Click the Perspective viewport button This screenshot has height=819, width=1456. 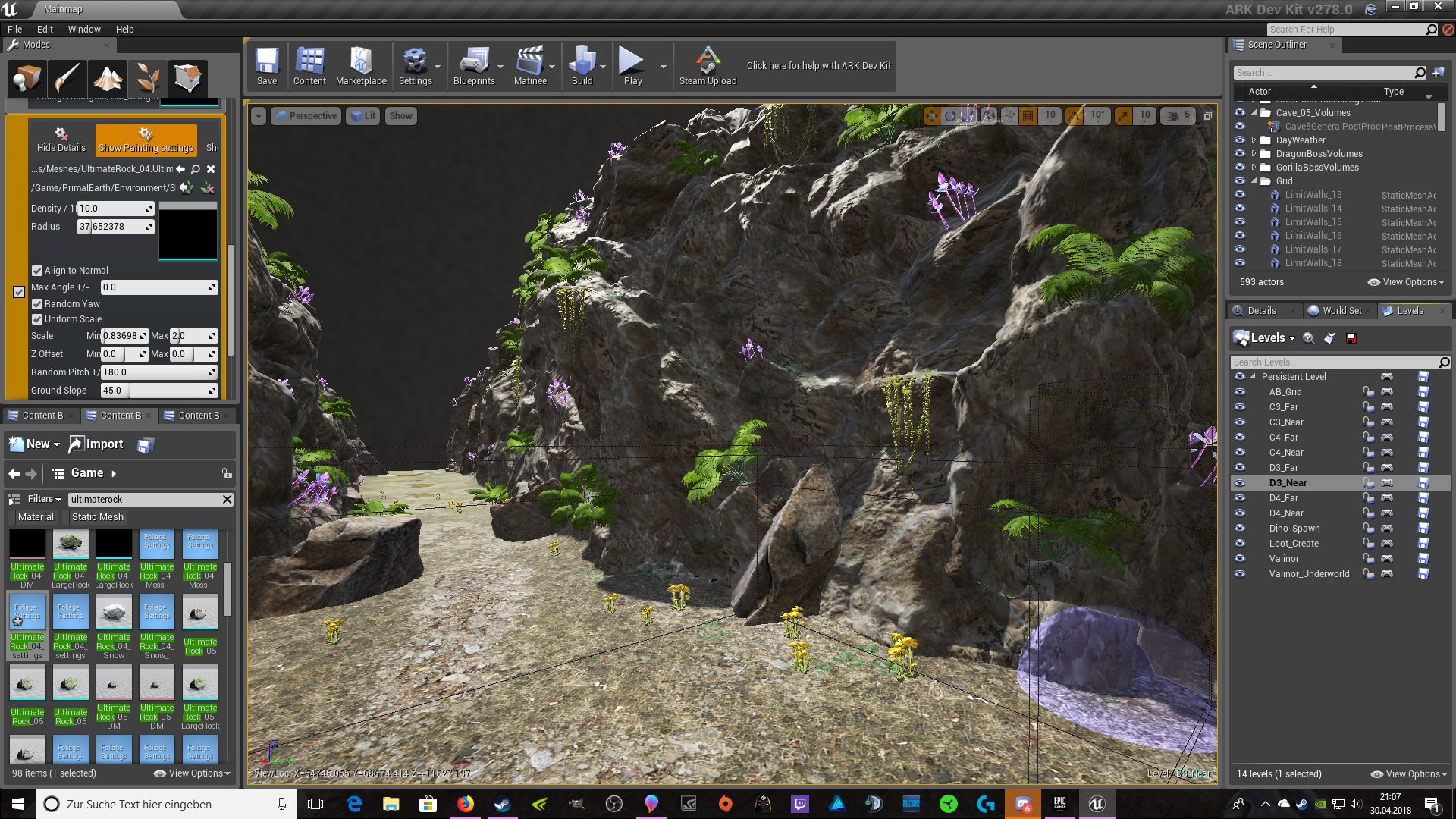tap(306, 116)
